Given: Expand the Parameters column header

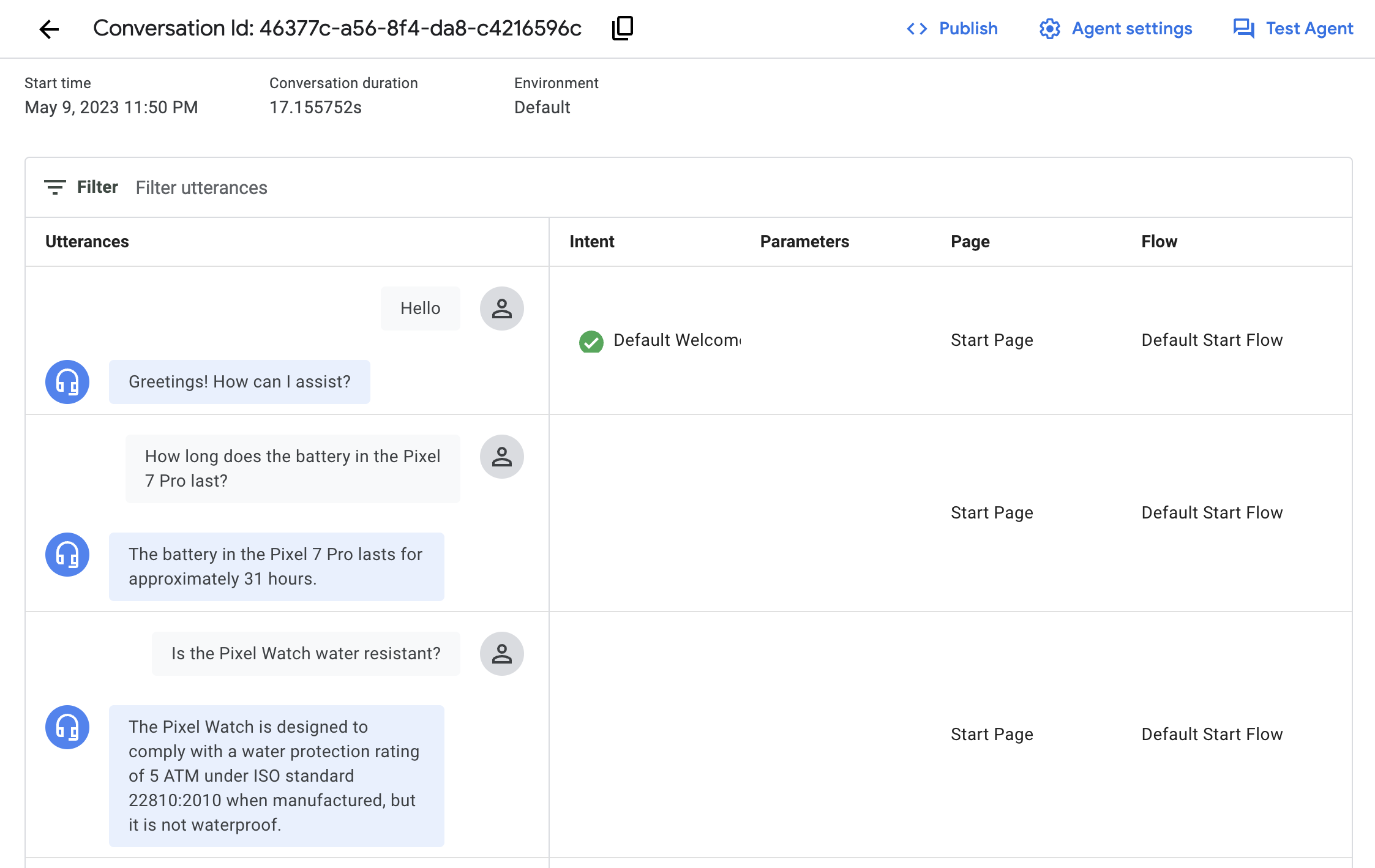Looking at the screenshot, I should pyautogui.click(x=805, y=241).
